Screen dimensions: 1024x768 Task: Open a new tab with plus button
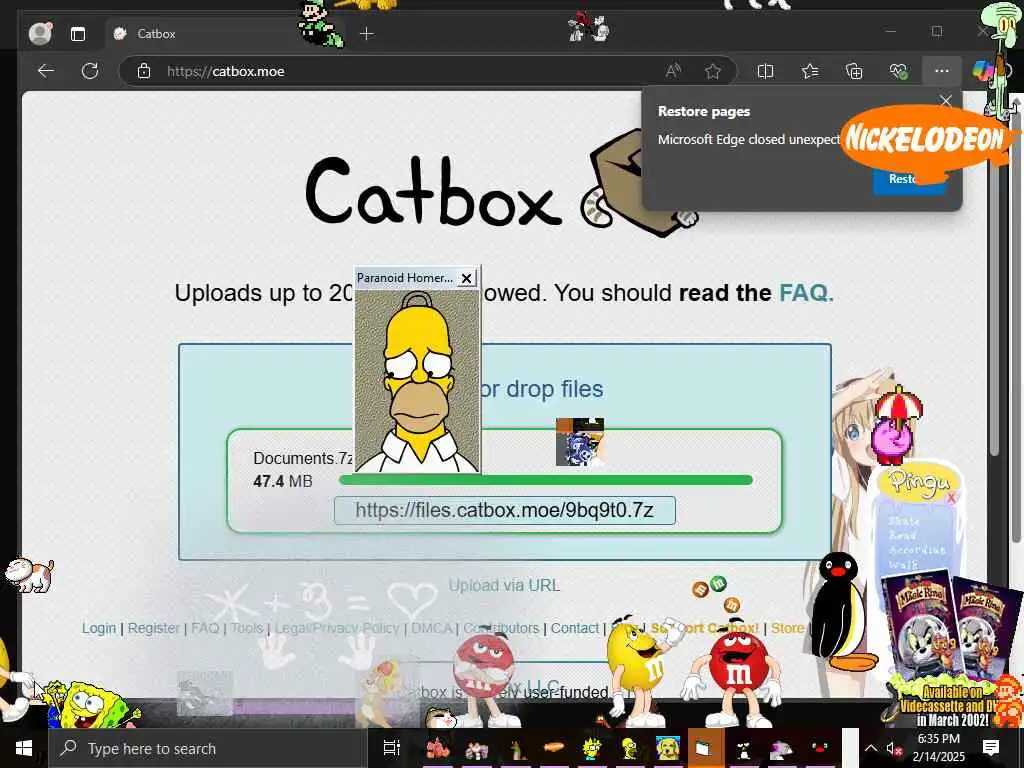tap(367, 33)
